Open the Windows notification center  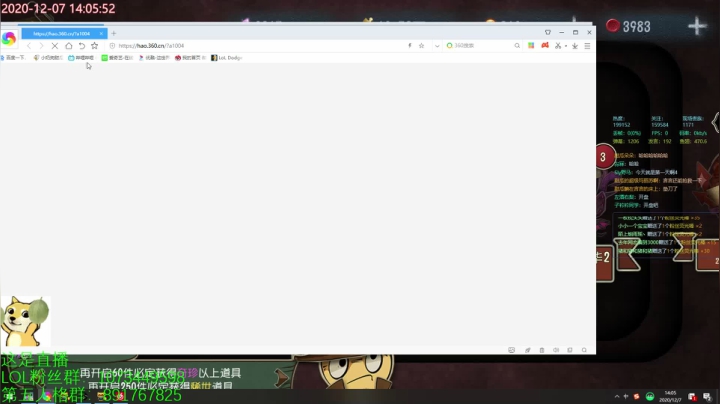707,397
